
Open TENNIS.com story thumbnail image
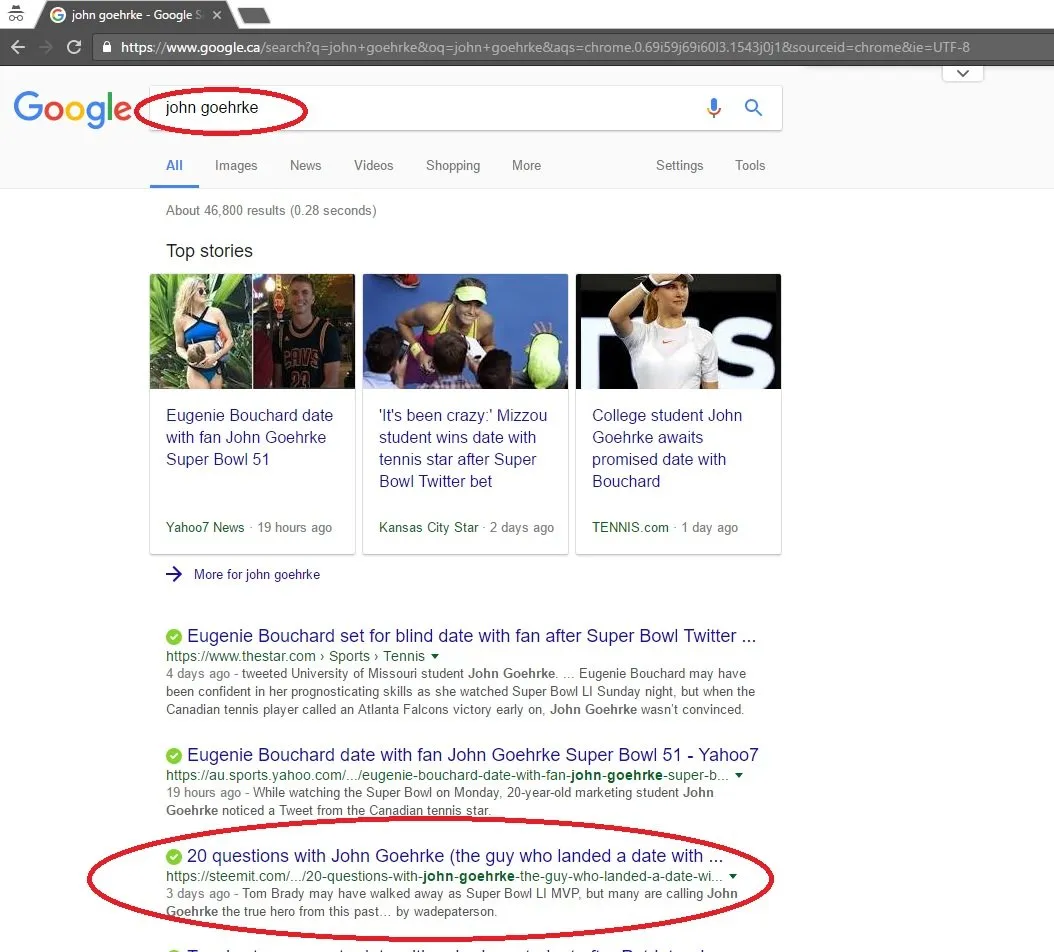(x=678, y=331)
